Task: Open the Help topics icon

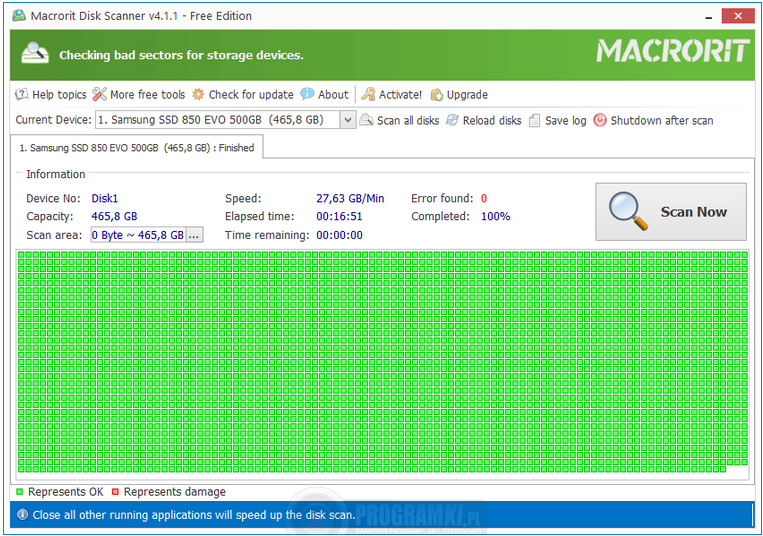Action: [21, 94]
